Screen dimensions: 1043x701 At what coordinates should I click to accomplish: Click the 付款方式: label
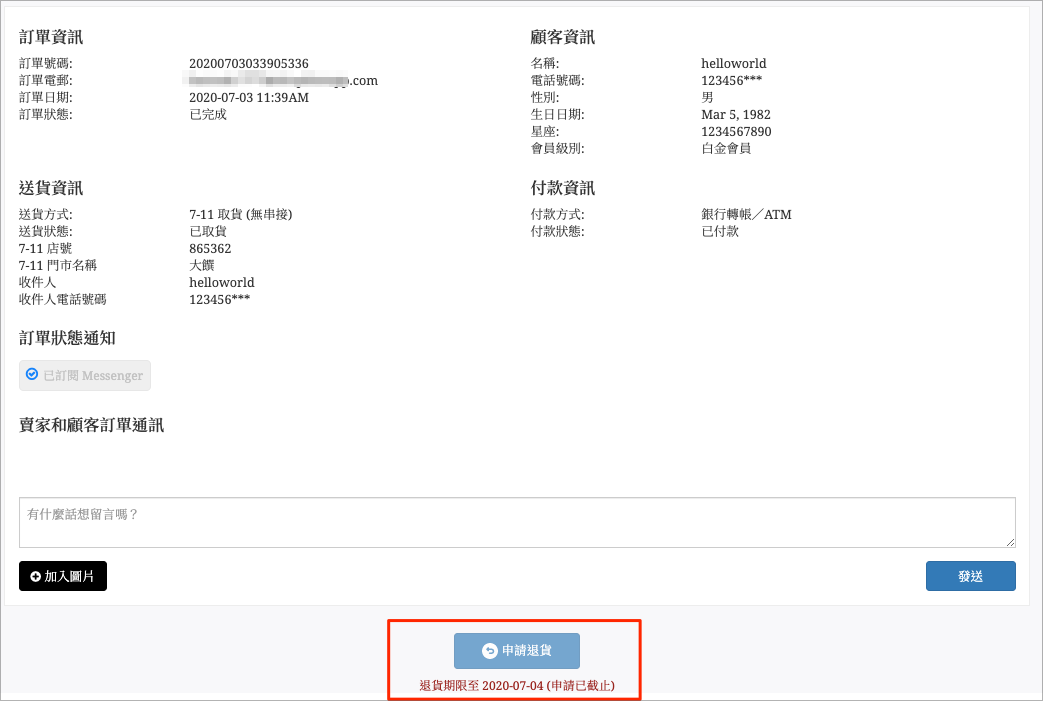557,214
